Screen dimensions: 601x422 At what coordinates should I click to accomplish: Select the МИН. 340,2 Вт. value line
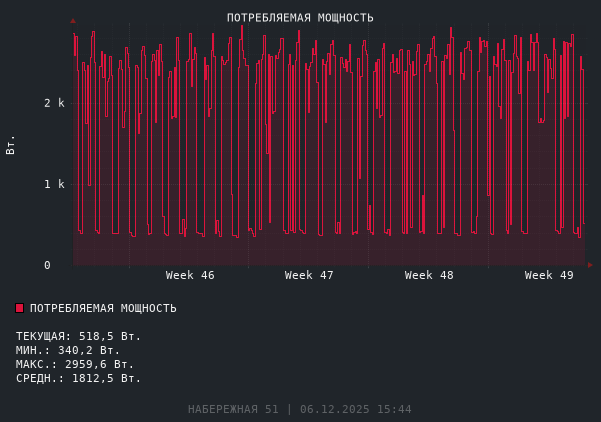click(68, 350)
